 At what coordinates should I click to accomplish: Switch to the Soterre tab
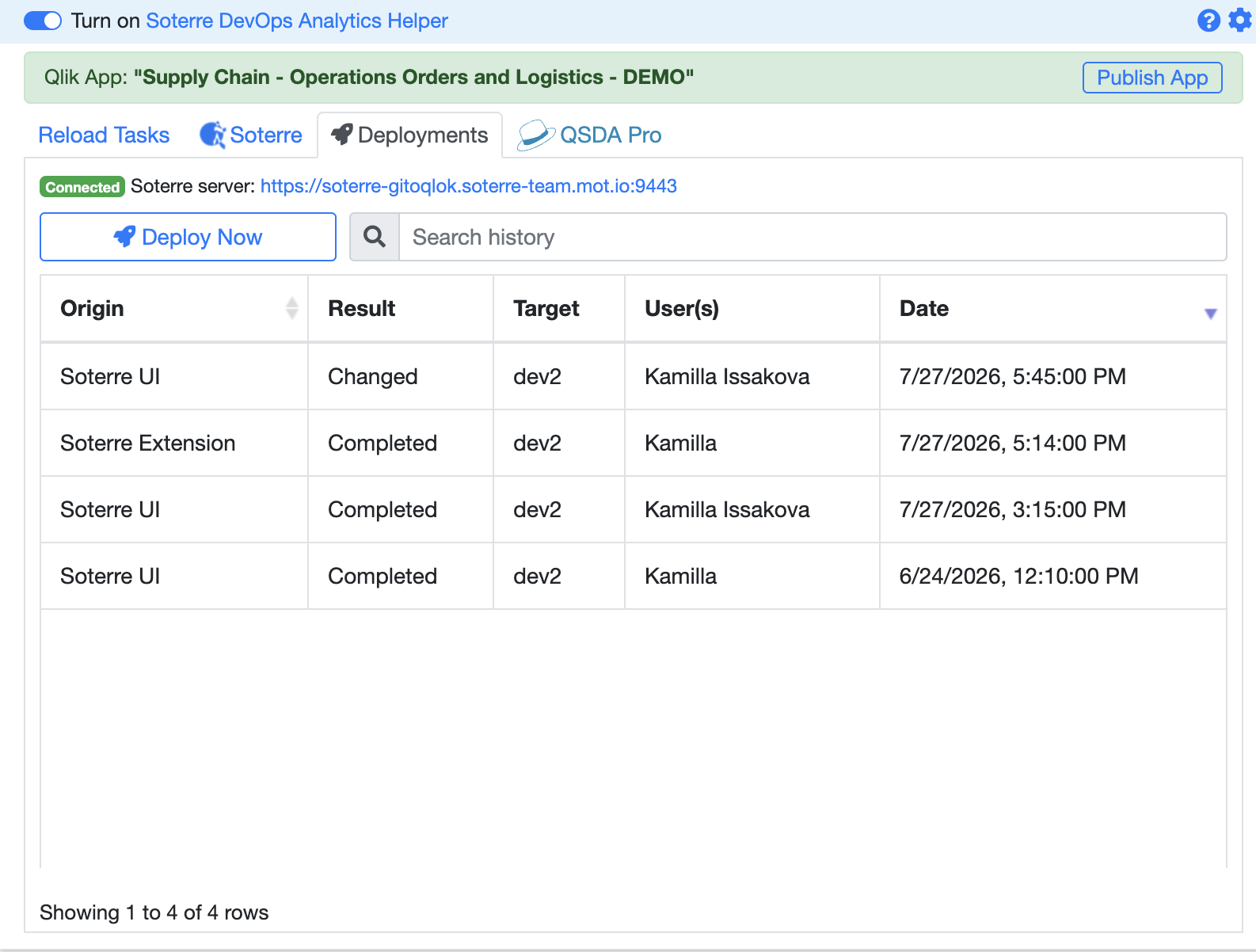coord(251,135)
